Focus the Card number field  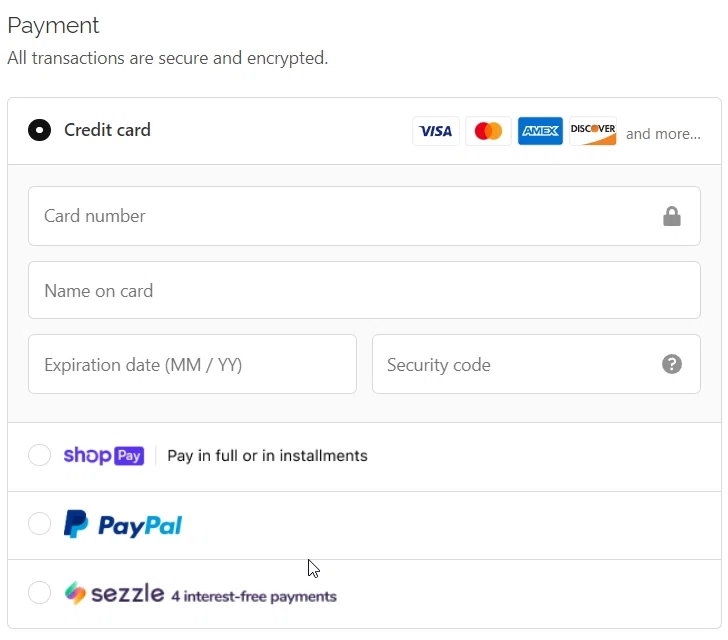pyautogui.click(x=340, y=216)
